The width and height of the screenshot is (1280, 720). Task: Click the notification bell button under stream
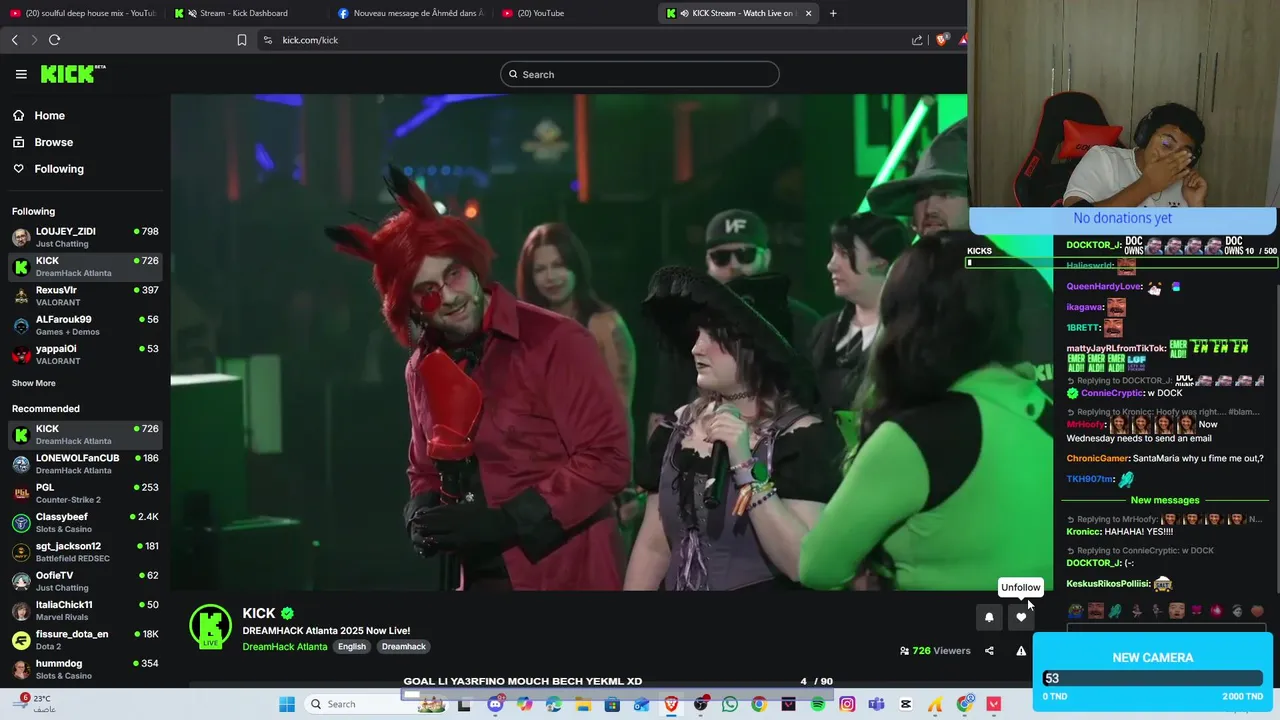(x=989, y=617)
